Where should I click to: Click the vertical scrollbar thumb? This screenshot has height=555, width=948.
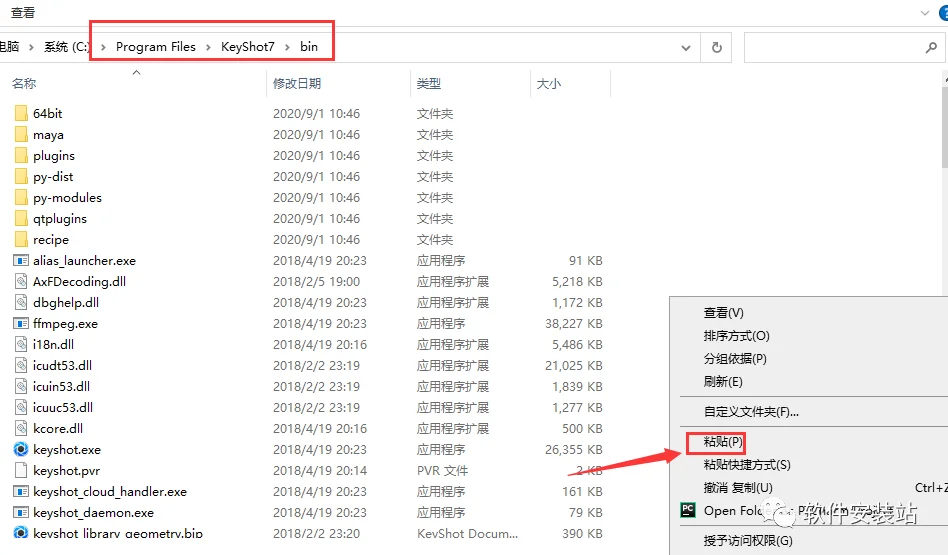944,126
